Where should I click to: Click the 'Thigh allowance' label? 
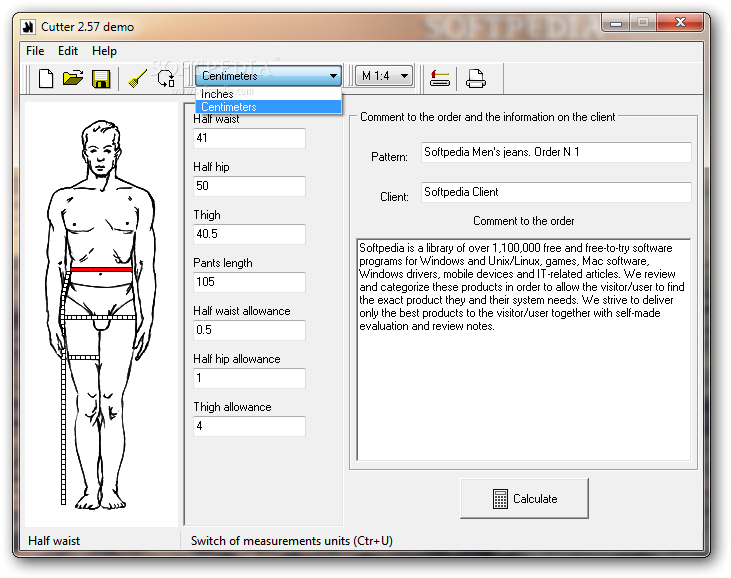pyautogui.click(x=232, y=407)
